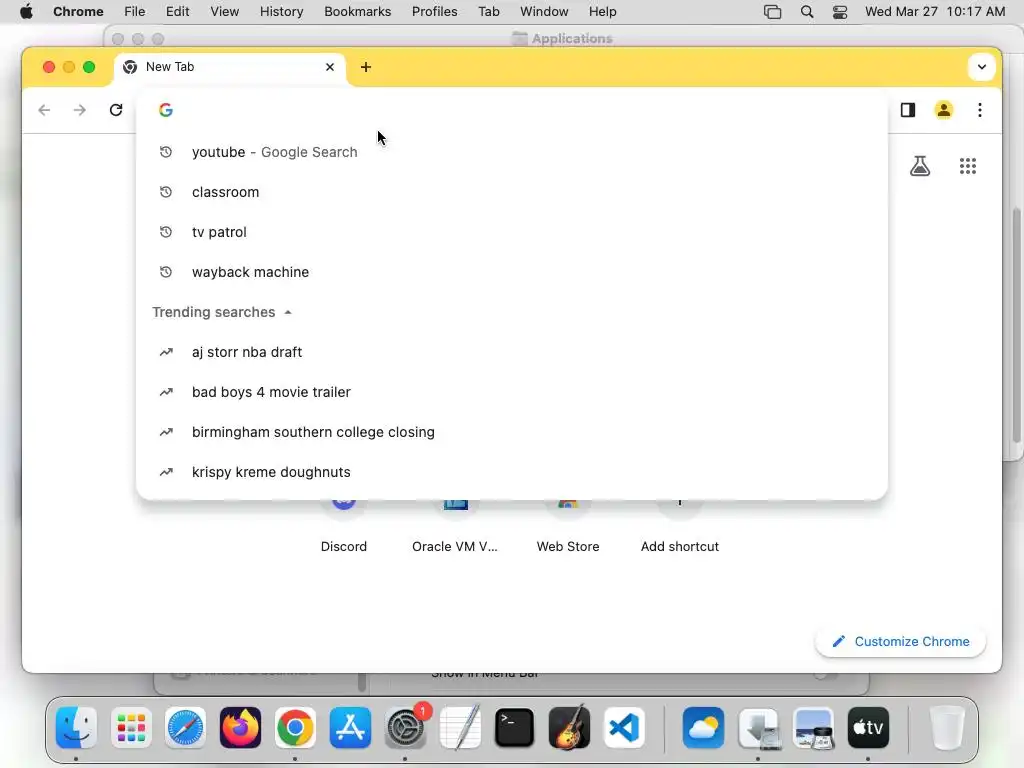Open the profile avatar menu
Image resolution: width=1024 pixels, height=768 pixels.
pyautogui.click(x=944, y=110)
